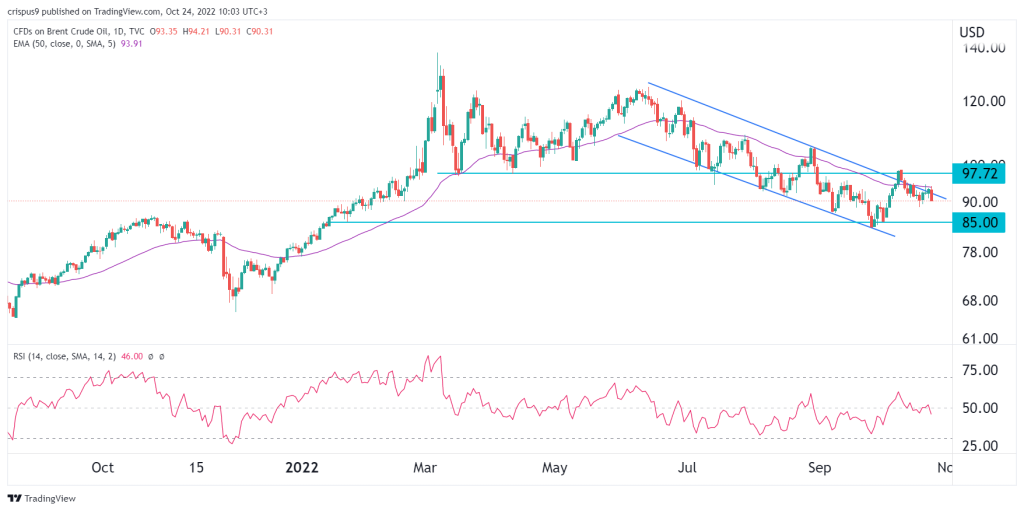Click the 90.00 price axis label
1024x511 pixels.
coord(978,201)
